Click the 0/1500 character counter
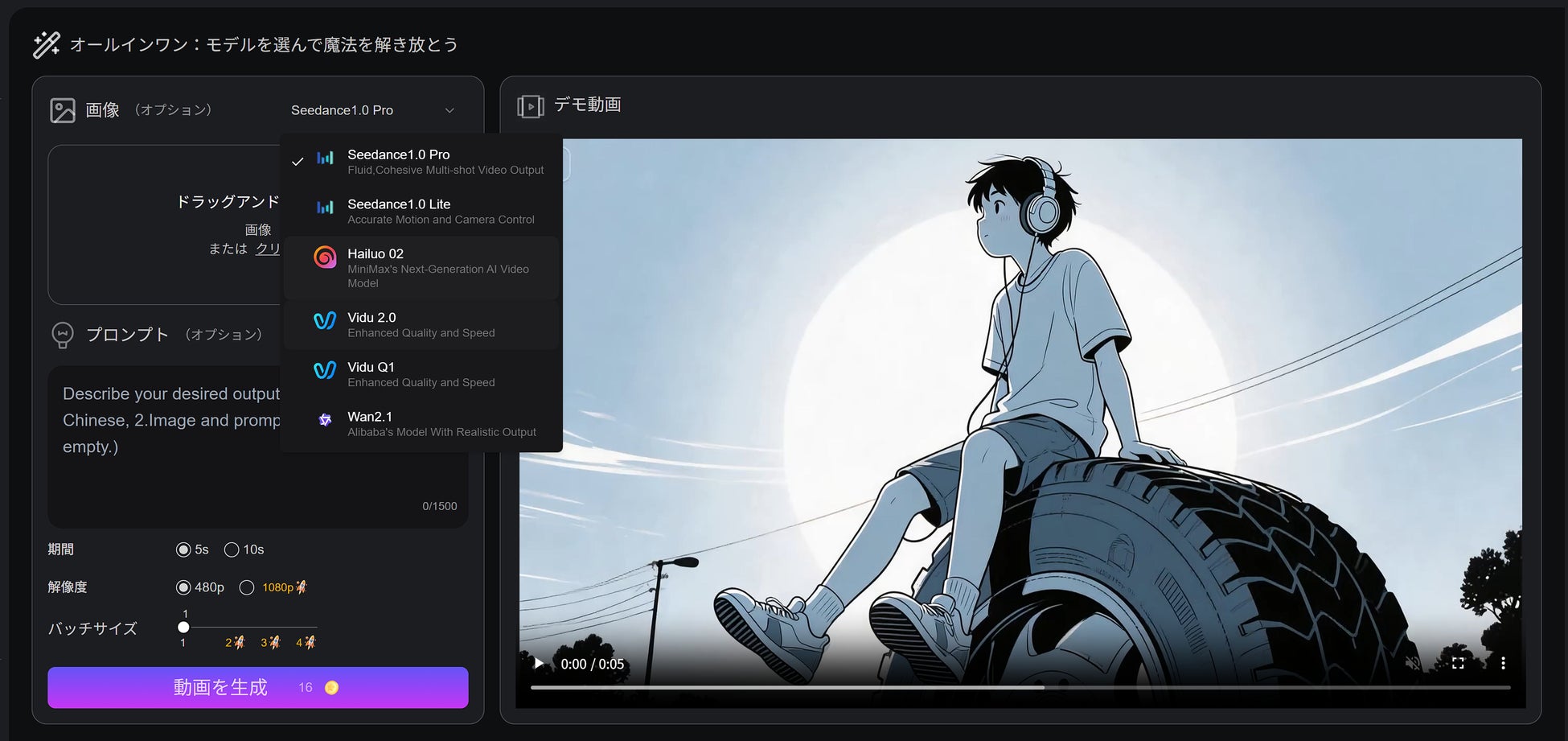Viewport: 1568px width, 741px height. pos(439,506)
